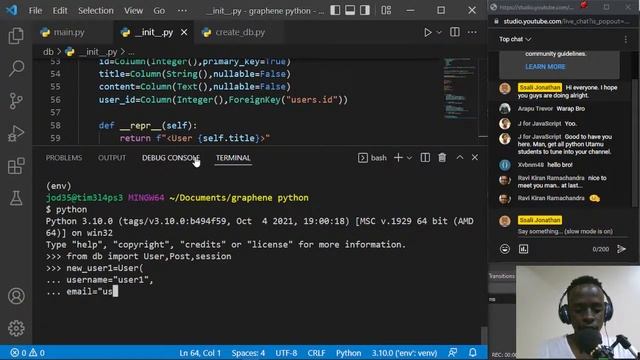Image resolution: width=640 pixels, height=360 pixels.
Task: Maximize the panel size chevron
Action: pyautogui.click(x=460, y=158)
